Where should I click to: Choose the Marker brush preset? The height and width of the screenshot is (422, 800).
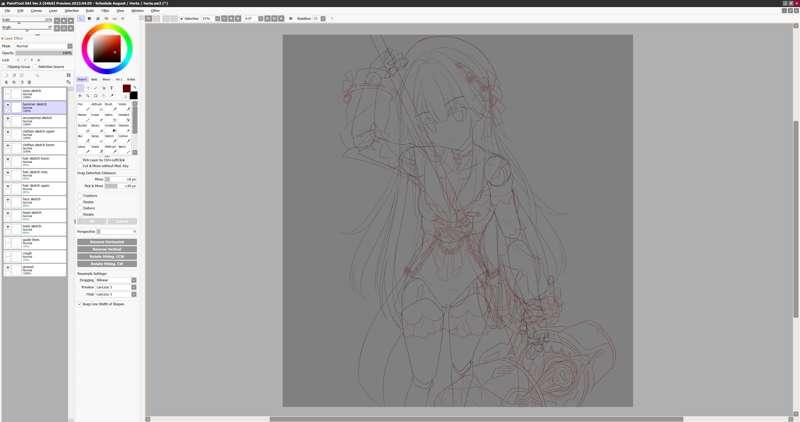(x=85, y=117)
